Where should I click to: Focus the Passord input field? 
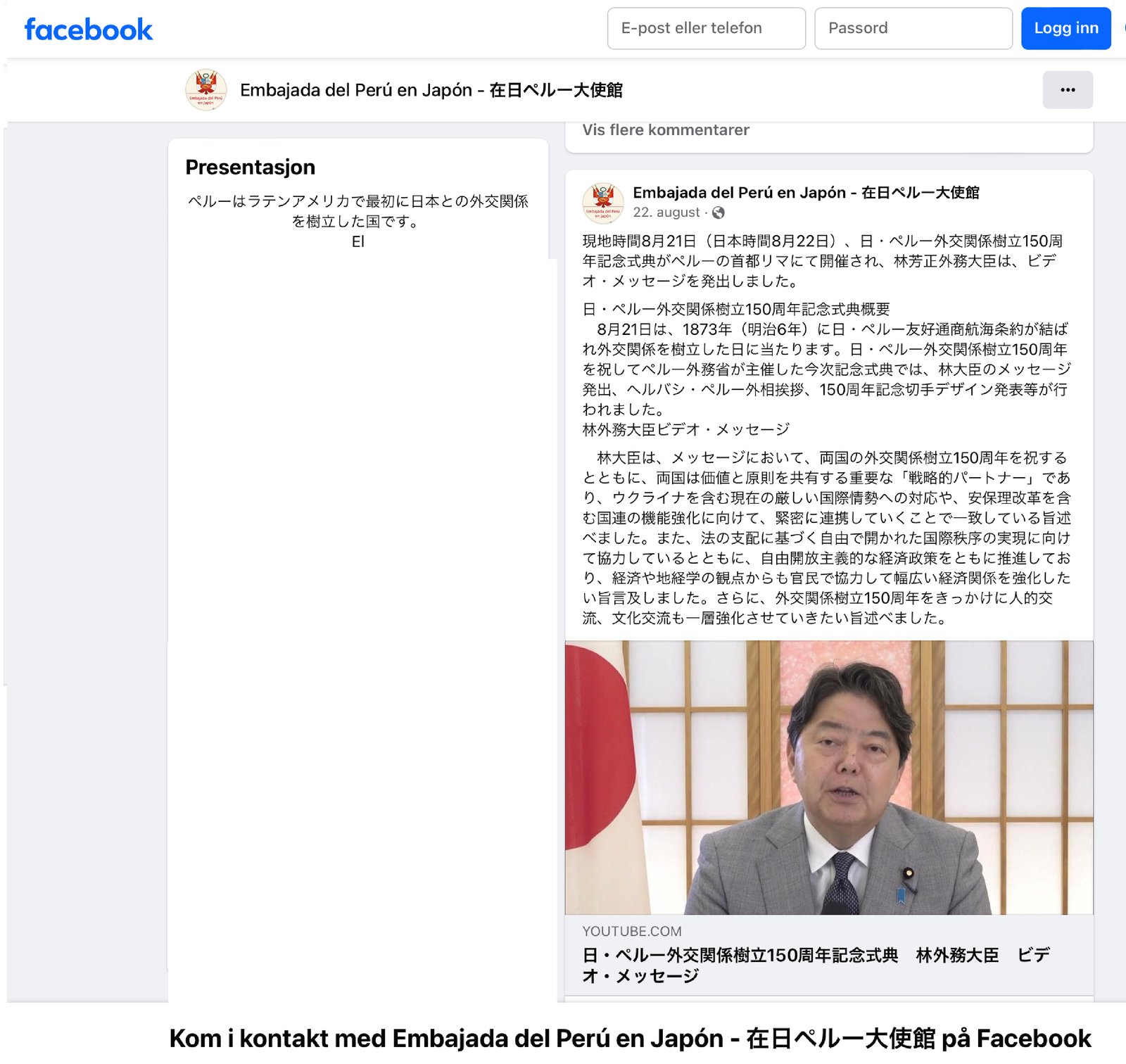pos(913,28)
